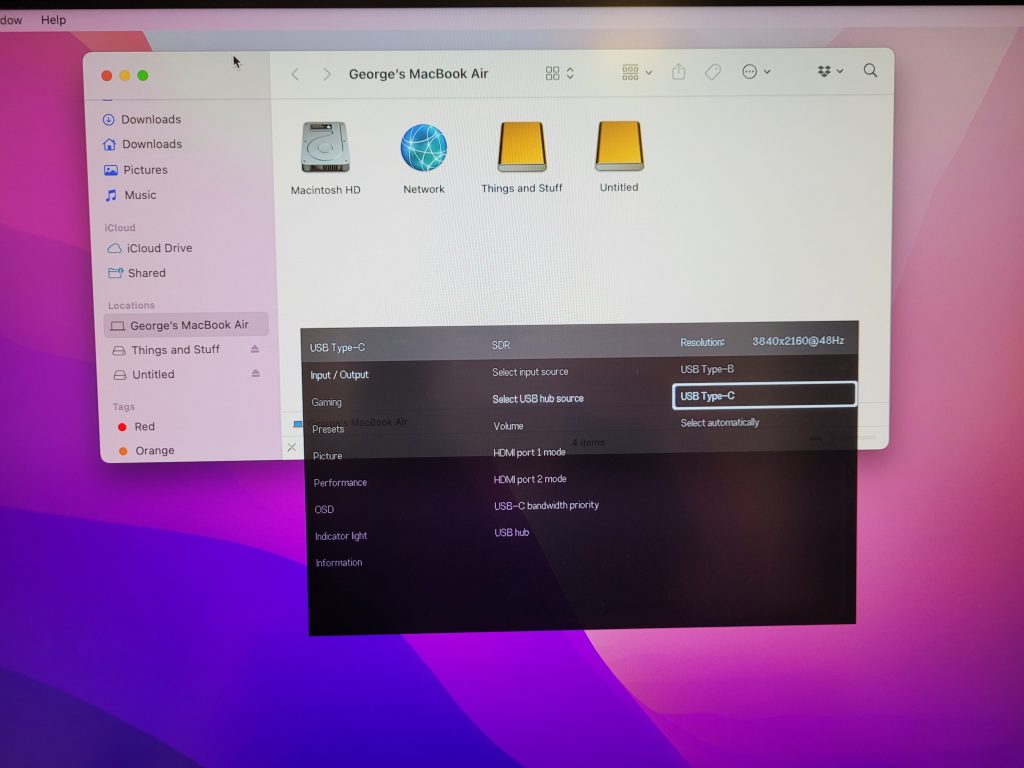Click the 3840x2160@48Hz resolution value
Viewport: 1024px width, 768px height.
[797, 340]
